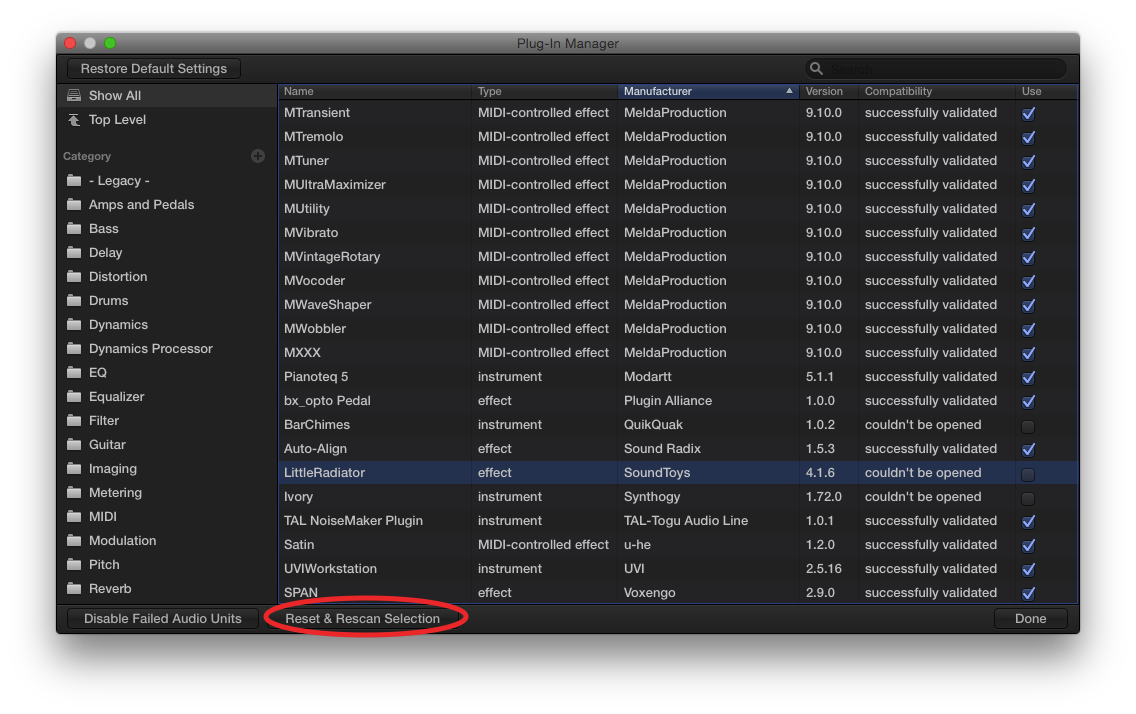Image resolution: width=1136 pixels, height=714 pixels.
Task: Toggle sort arrow in Manufacturer column header
Action: point(789,91)
